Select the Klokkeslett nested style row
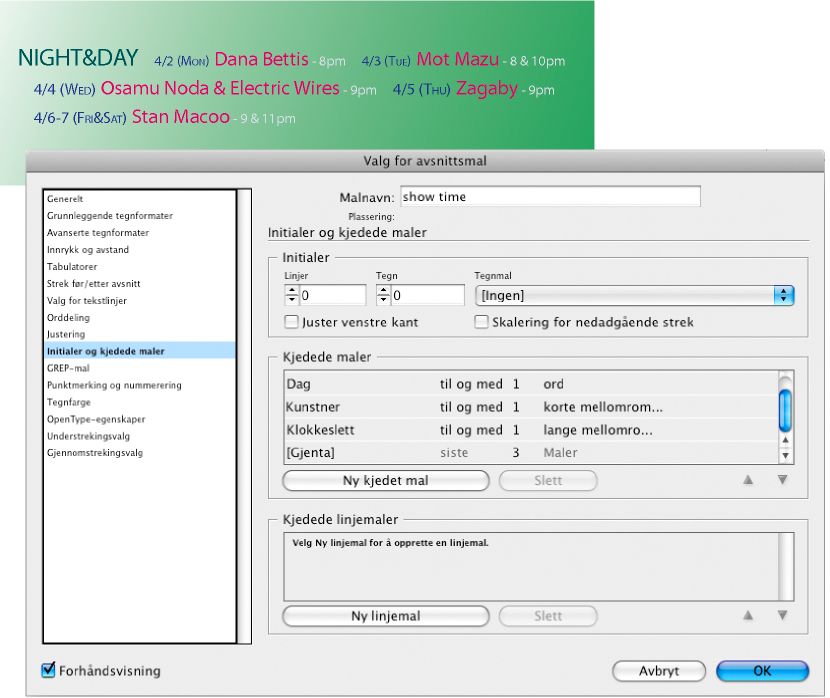Viewport: 830px width, 698px height. pos(531,430)
